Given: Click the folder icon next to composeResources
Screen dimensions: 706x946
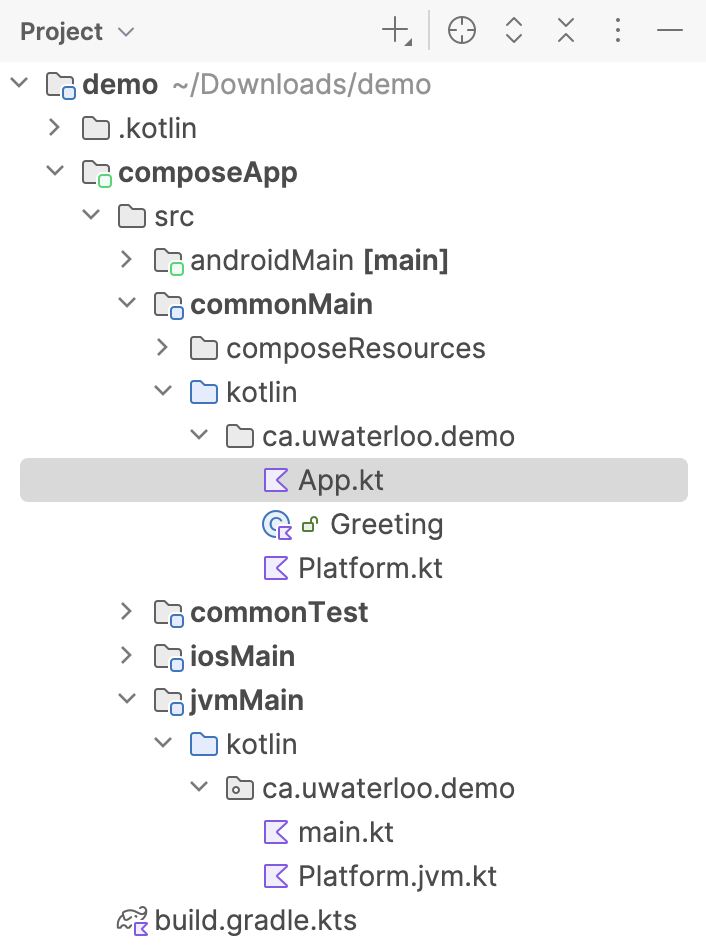Looking at the screenshot, I should tap(202, 348).
